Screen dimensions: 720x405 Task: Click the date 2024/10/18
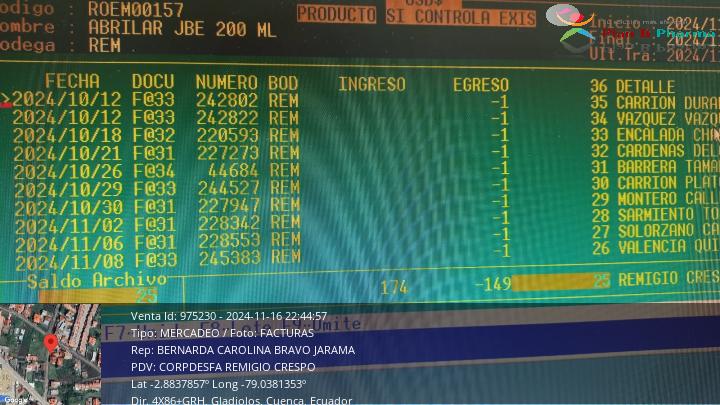click(x=67, y=136)
